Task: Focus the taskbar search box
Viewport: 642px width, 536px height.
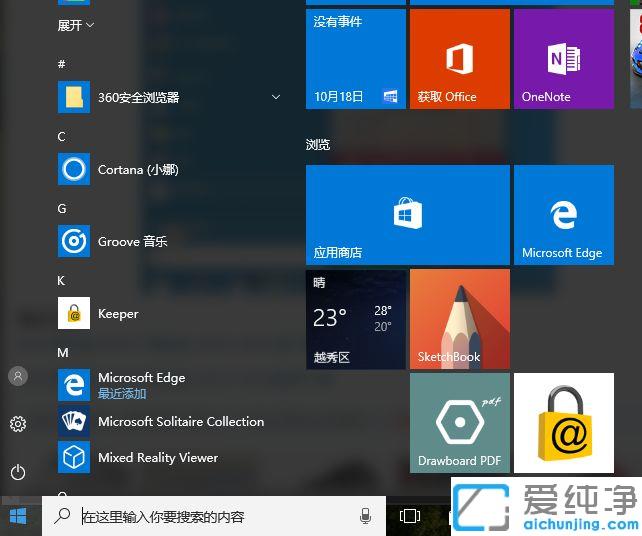Action: click(x=214, y=516)
